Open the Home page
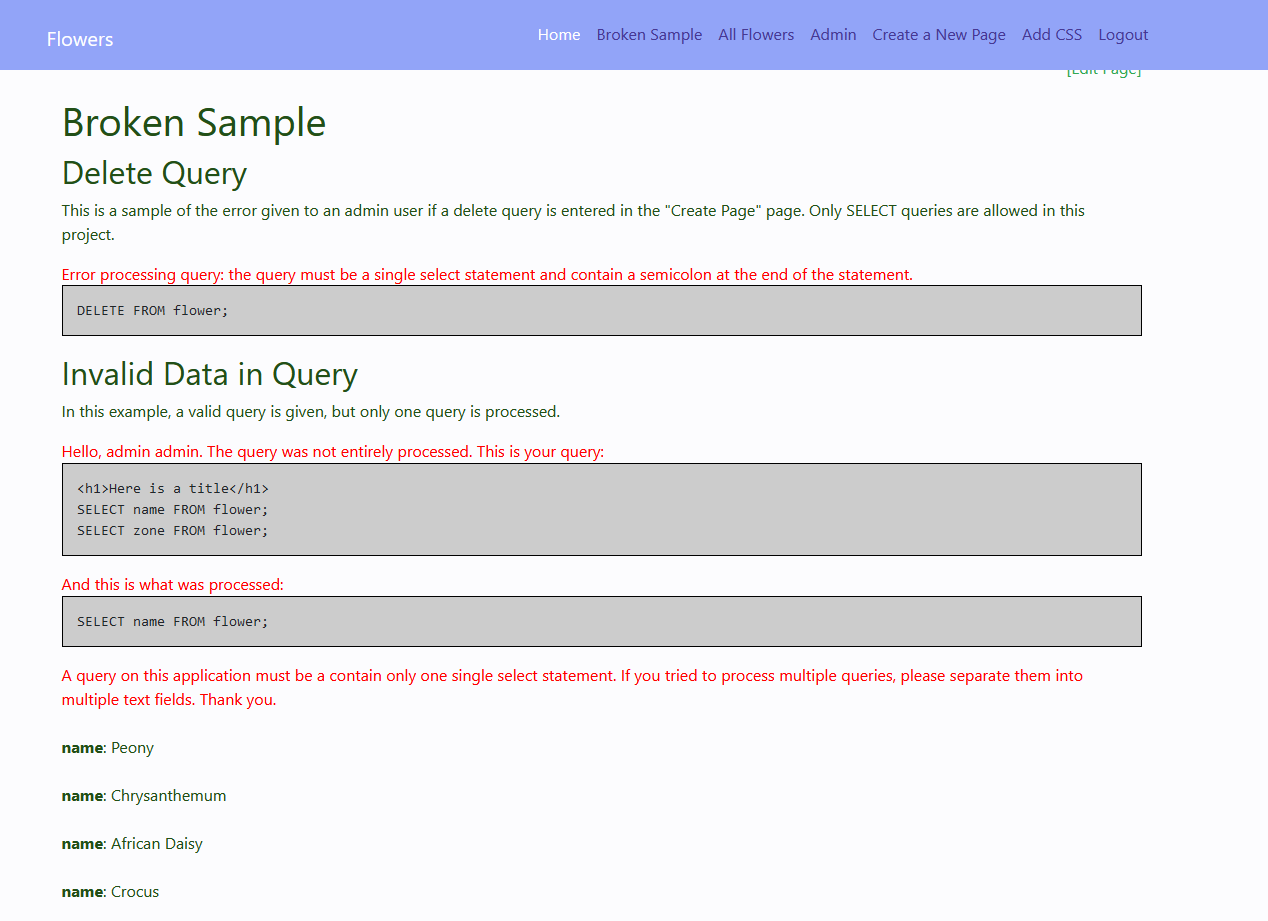Image resolution: width=1268 pixels, height=921 pixels. (558, 34)
